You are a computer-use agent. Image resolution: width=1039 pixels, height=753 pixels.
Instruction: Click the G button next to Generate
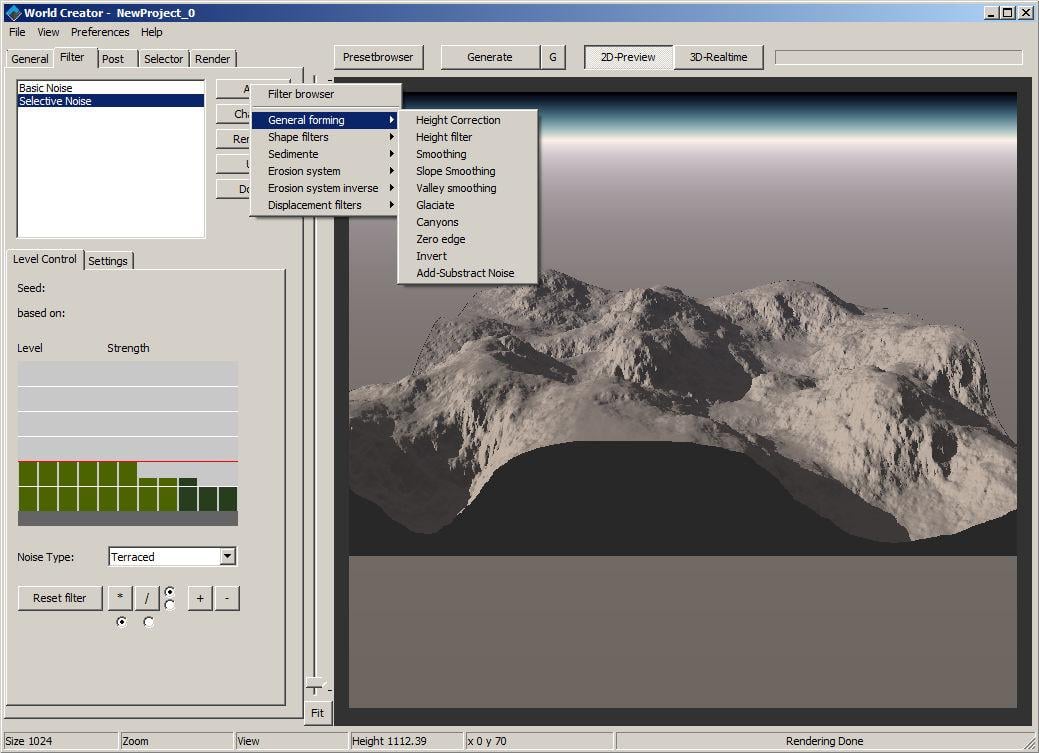[x=552, y=57]
